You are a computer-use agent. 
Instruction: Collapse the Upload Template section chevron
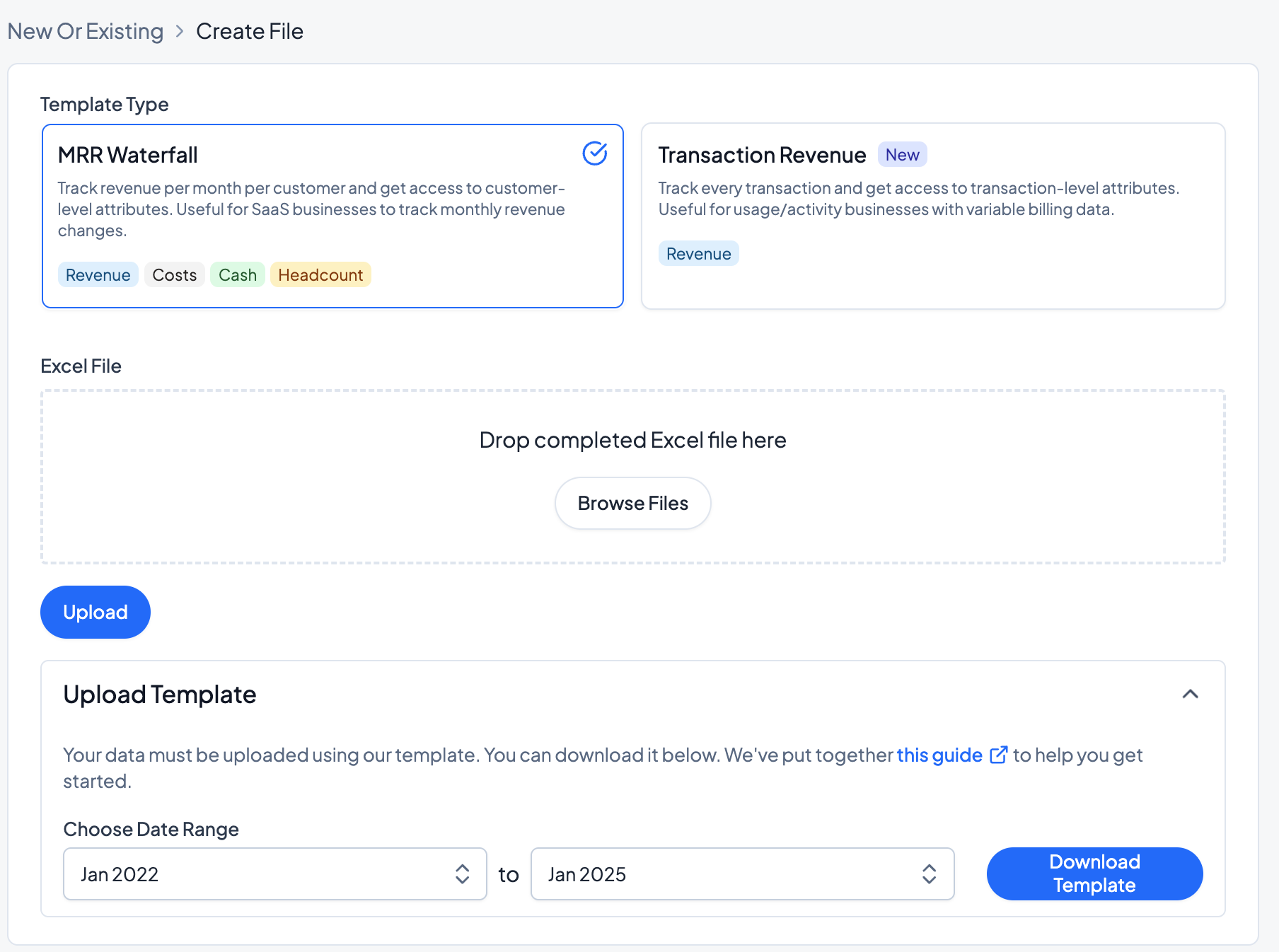[x=1190, y=695]
